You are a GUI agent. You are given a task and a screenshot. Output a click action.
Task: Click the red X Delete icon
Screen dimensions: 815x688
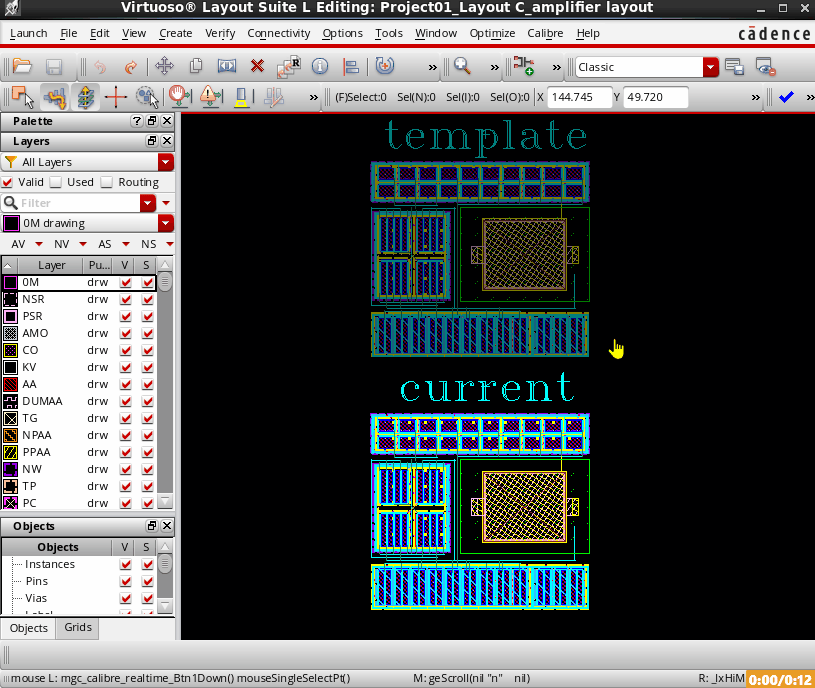pos(257,67)
